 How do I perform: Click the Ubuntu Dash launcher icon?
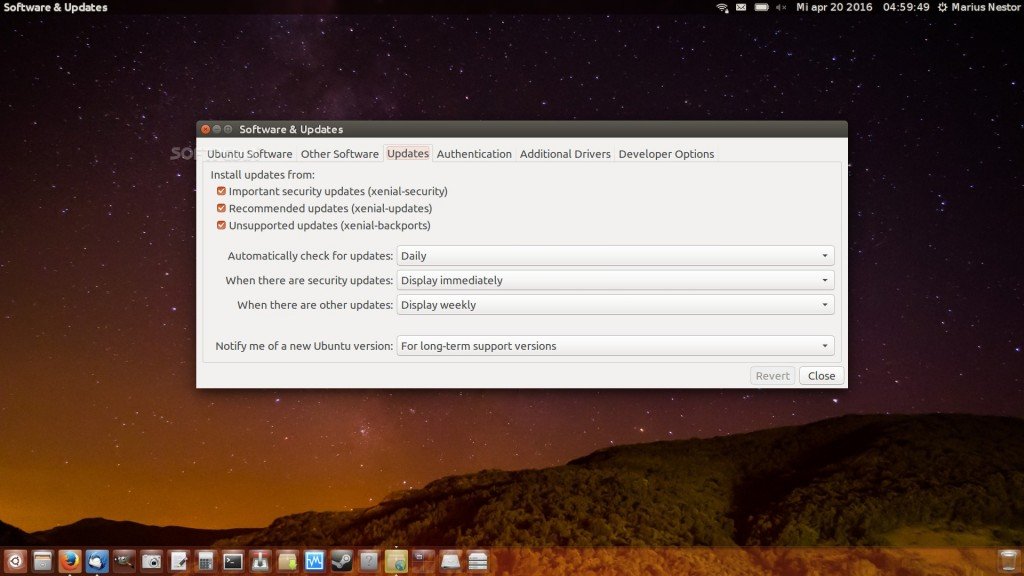16,561
